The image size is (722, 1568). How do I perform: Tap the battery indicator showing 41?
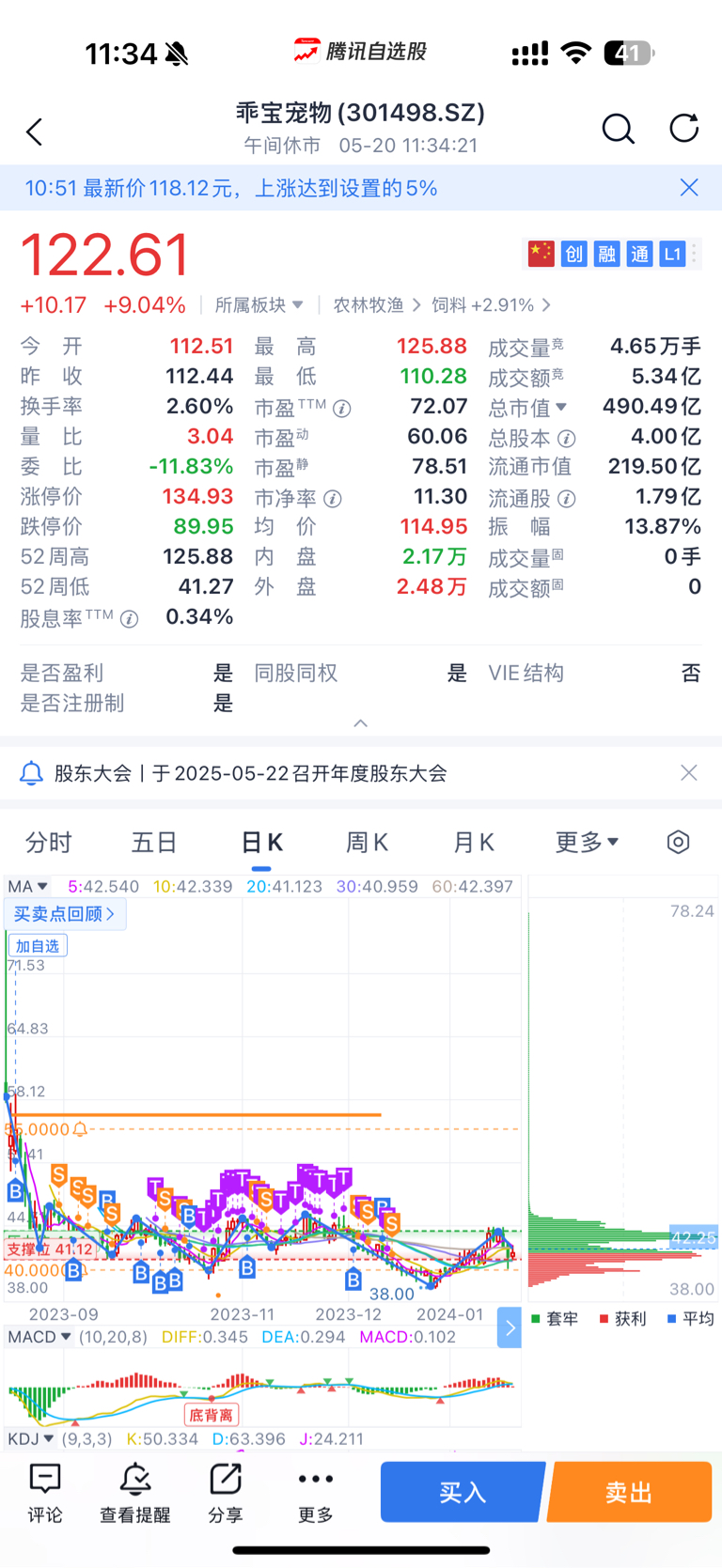point(629,53)
